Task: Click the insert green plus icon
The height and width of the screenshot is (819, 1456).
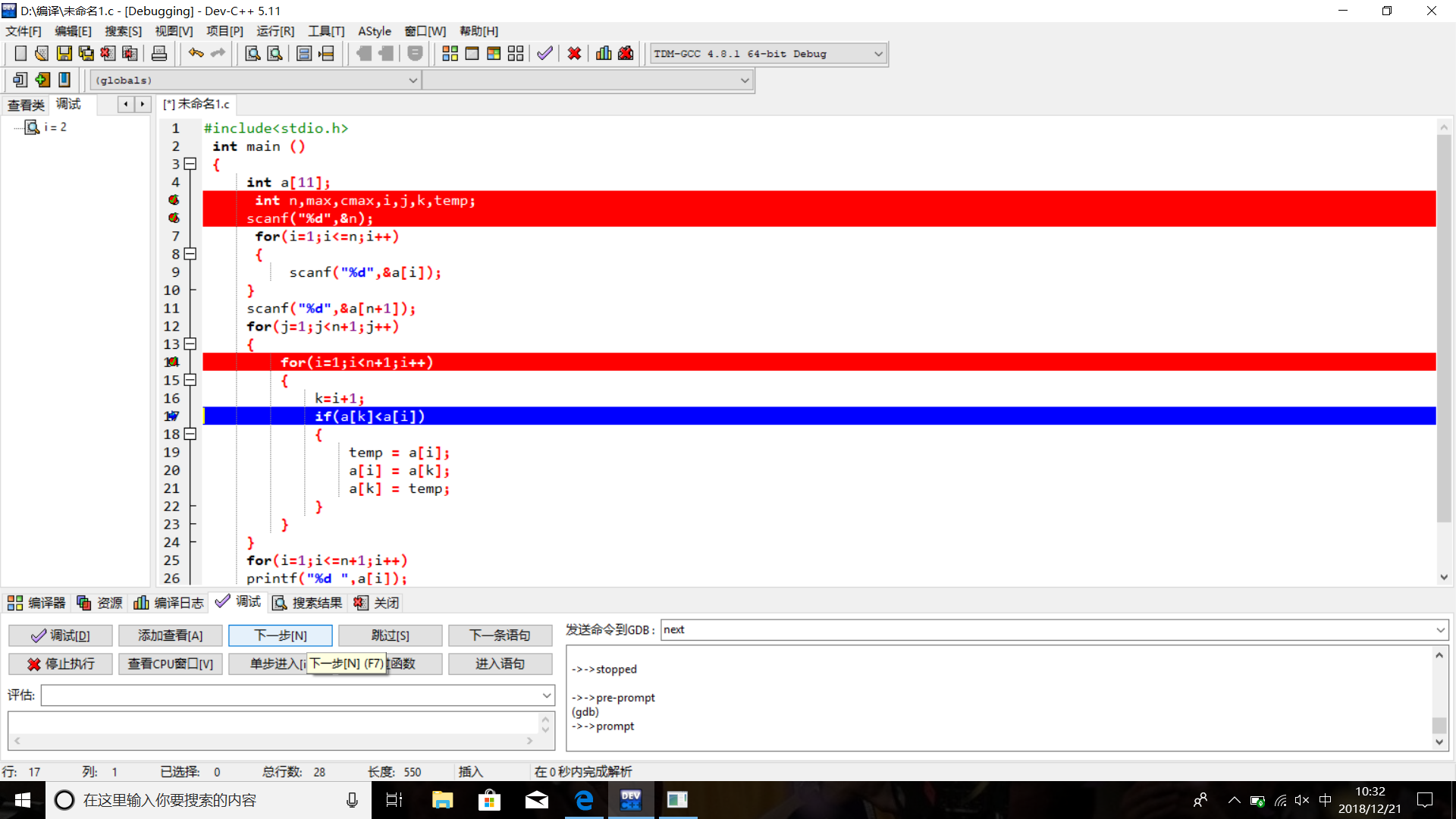Action: pyautogui.click(x=42, y=80)
